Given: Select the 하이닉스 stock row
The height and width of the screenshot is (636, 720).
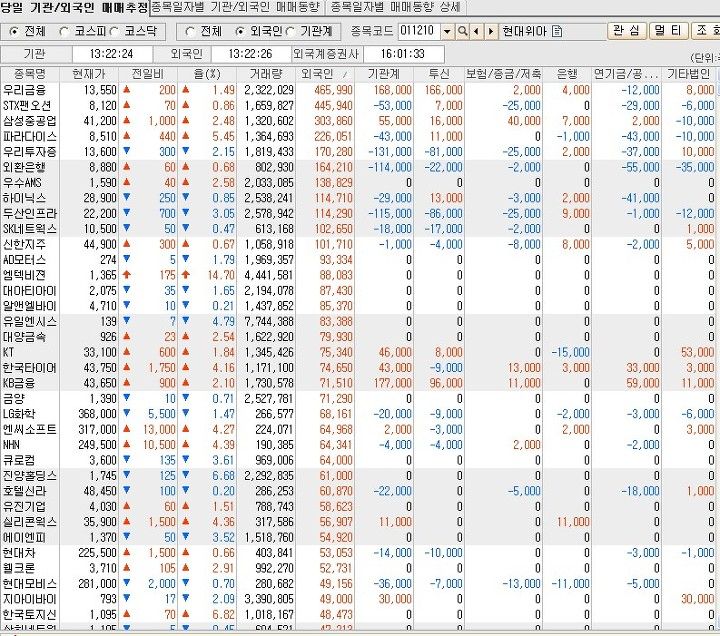Looking at the screenshot, I should pos(358,198).
